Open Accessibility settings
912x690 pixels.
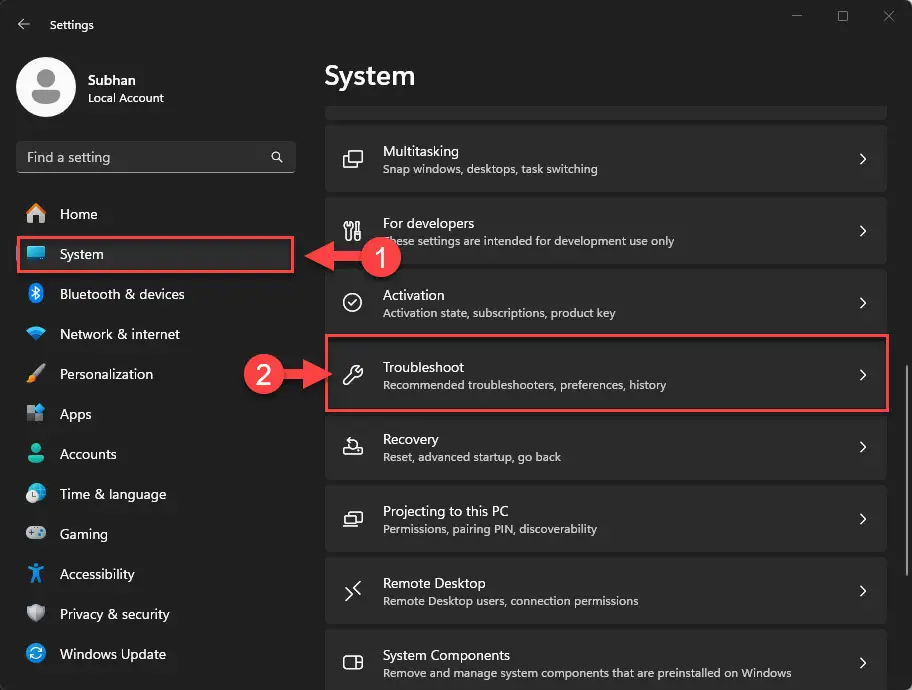click(155, 574)
